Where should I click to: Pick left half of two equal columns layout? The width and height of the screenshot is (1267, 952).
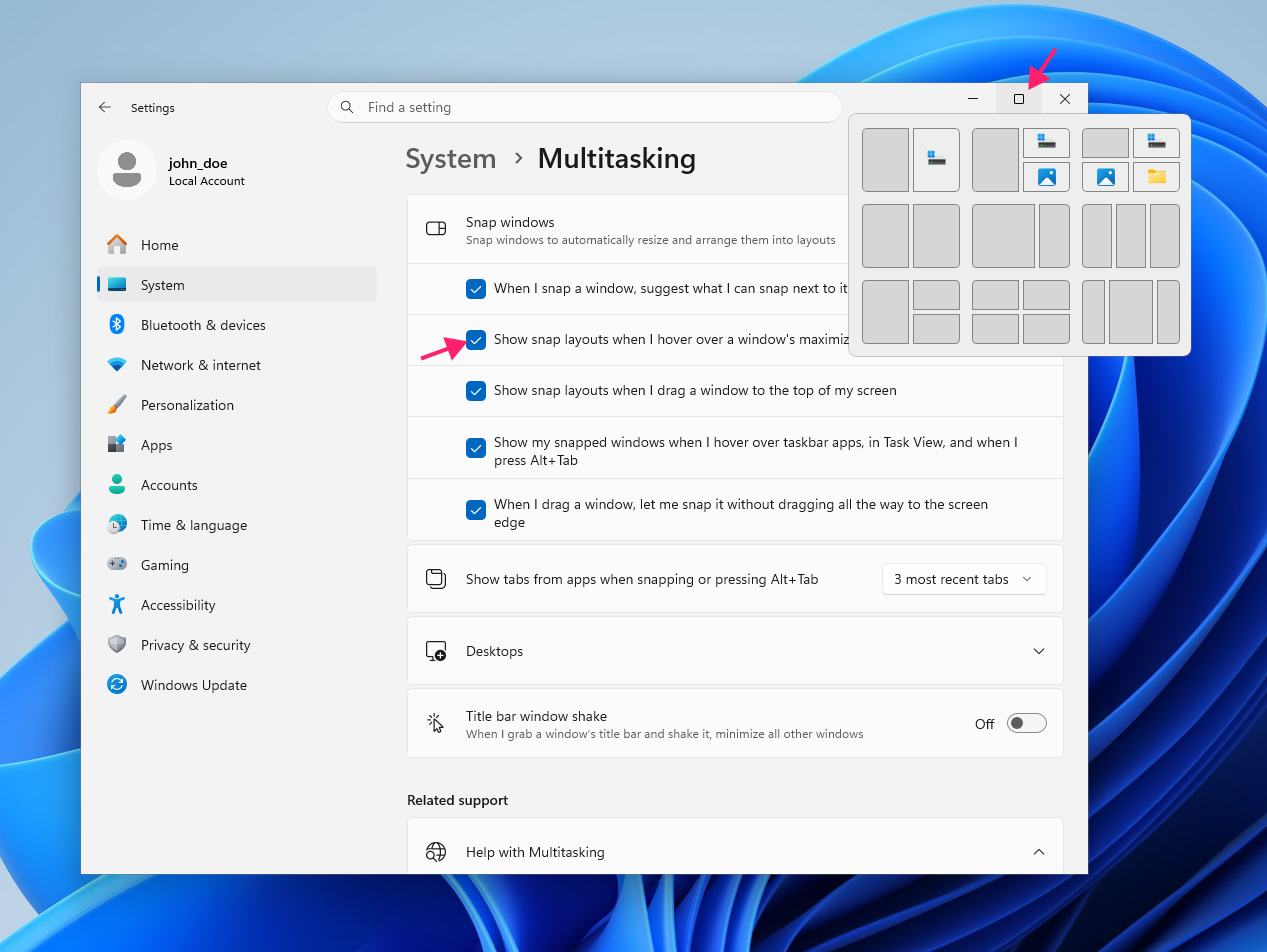tap(885, 236)
